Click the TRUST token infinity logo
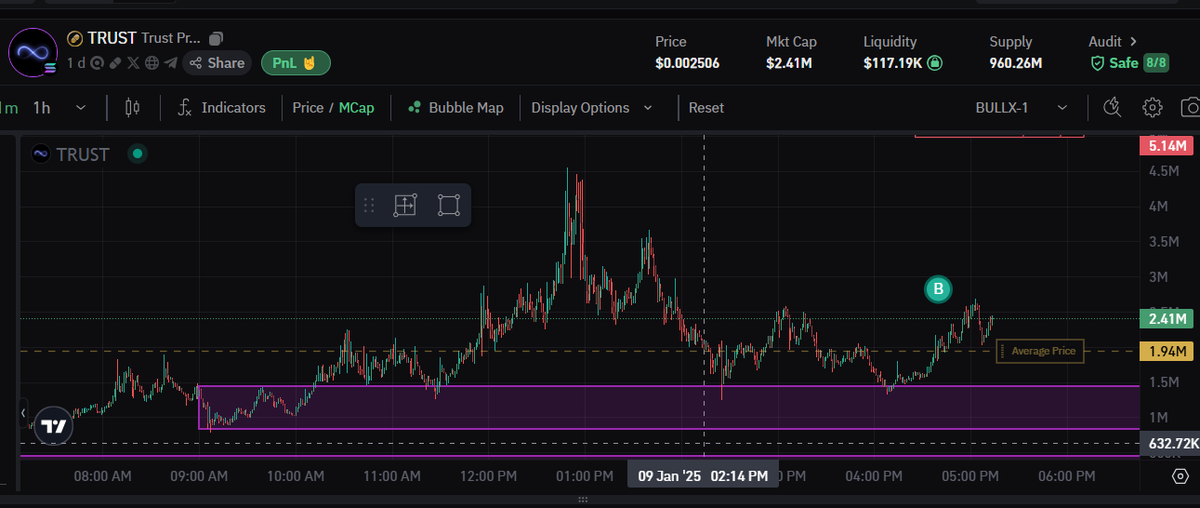Image resolution: width=1200 pixels, height=508 pixels. coord(33,53)
